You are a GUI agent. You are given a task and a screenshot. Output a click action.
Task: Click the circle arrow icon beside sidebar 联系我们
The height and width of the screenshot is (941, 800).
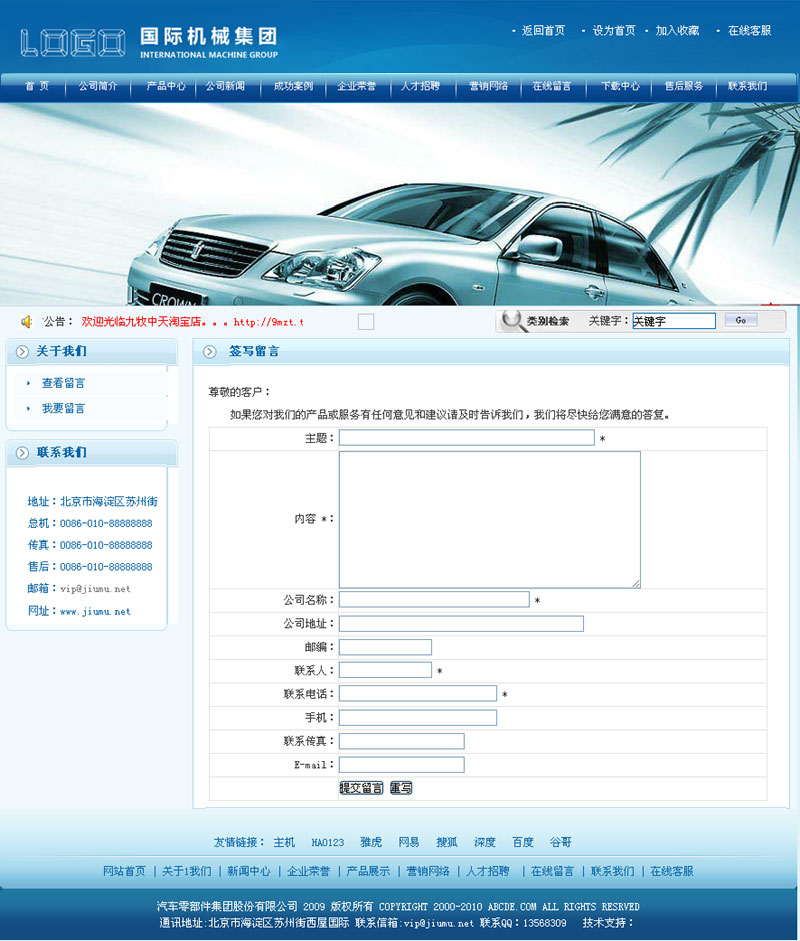click(22, 452)
